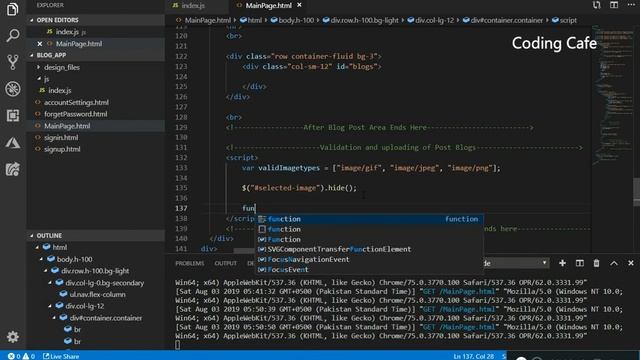The width and height of the screenshot is (640, 360).
Task: Collapse div#container.container in Outline
Action: [54, 318]
